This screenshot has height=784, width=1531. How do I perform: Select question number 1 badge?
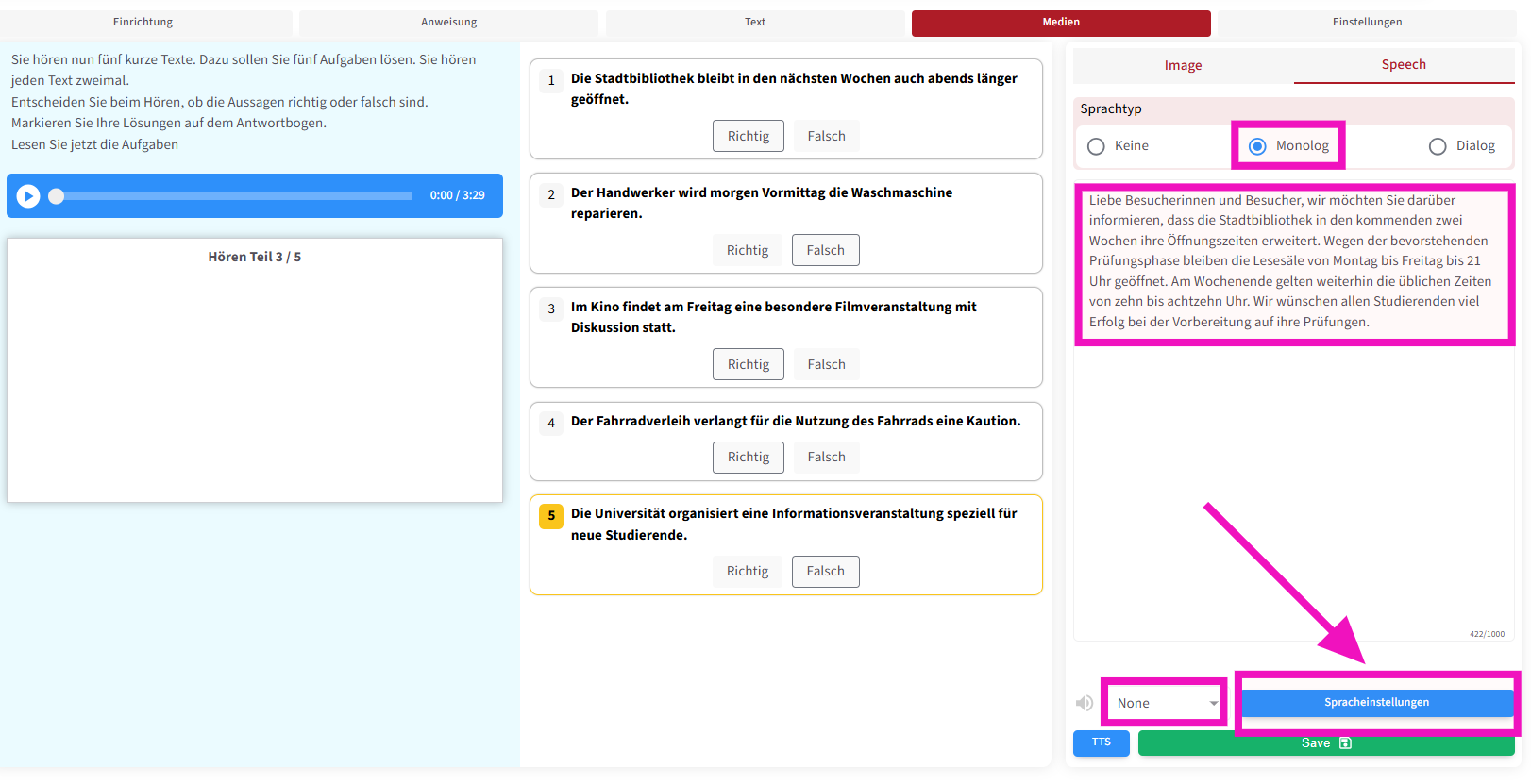coord(551,81)
